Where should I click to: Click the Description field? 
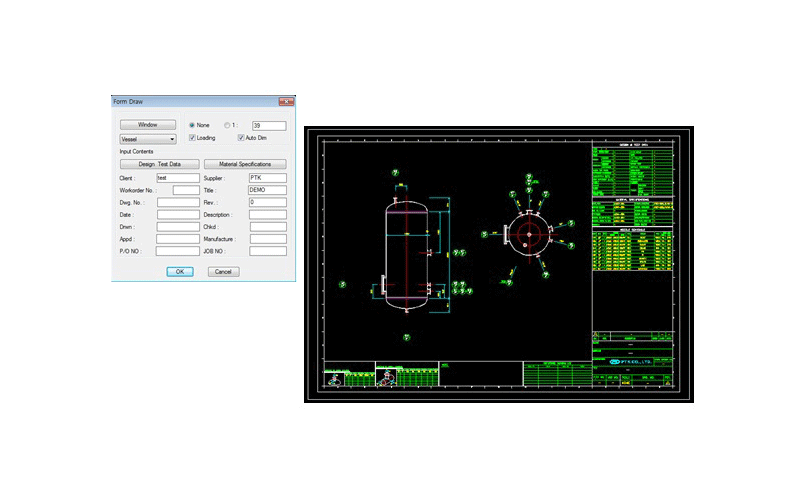tap(268, 215)
